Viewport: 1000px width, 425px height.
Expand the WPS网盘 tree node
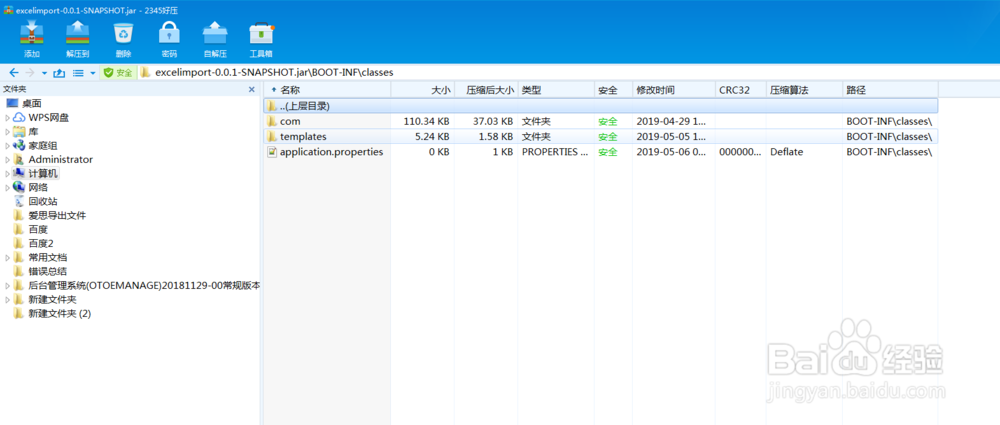pyautogui.click(x=7, y=117)
